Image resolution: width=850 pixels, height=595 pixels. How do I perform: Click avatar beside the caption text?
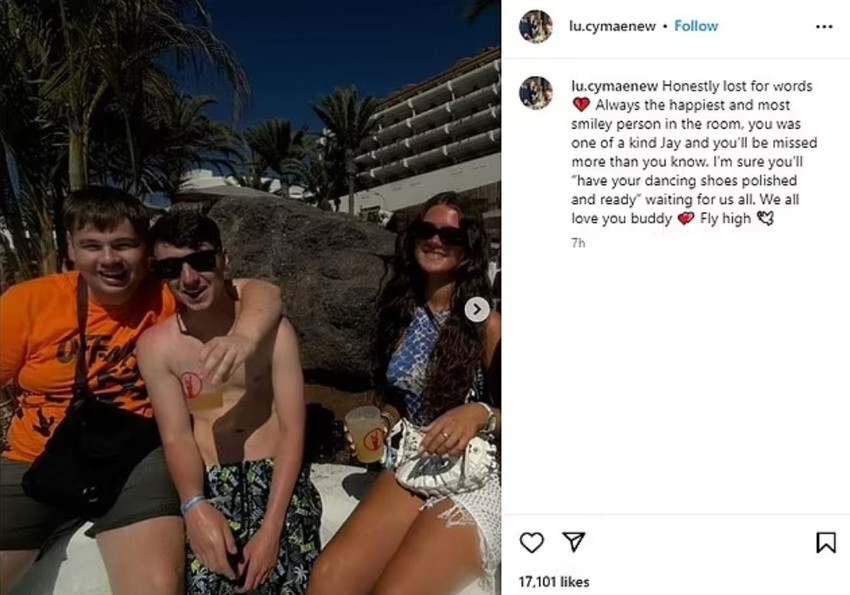[x=536, y=93]
